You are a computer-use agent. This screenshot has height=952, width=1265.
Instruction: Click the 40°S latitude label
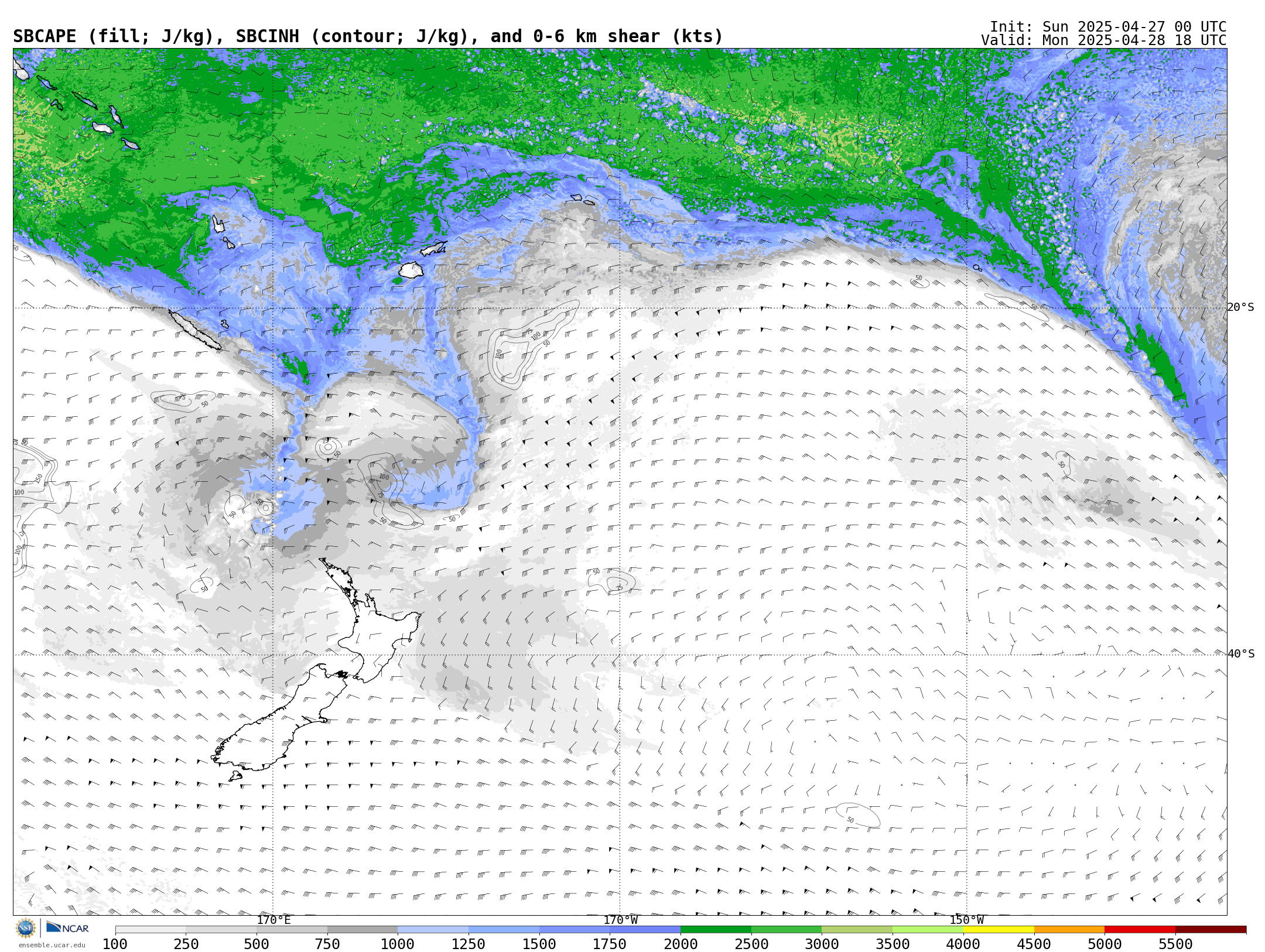point(1241,654)
